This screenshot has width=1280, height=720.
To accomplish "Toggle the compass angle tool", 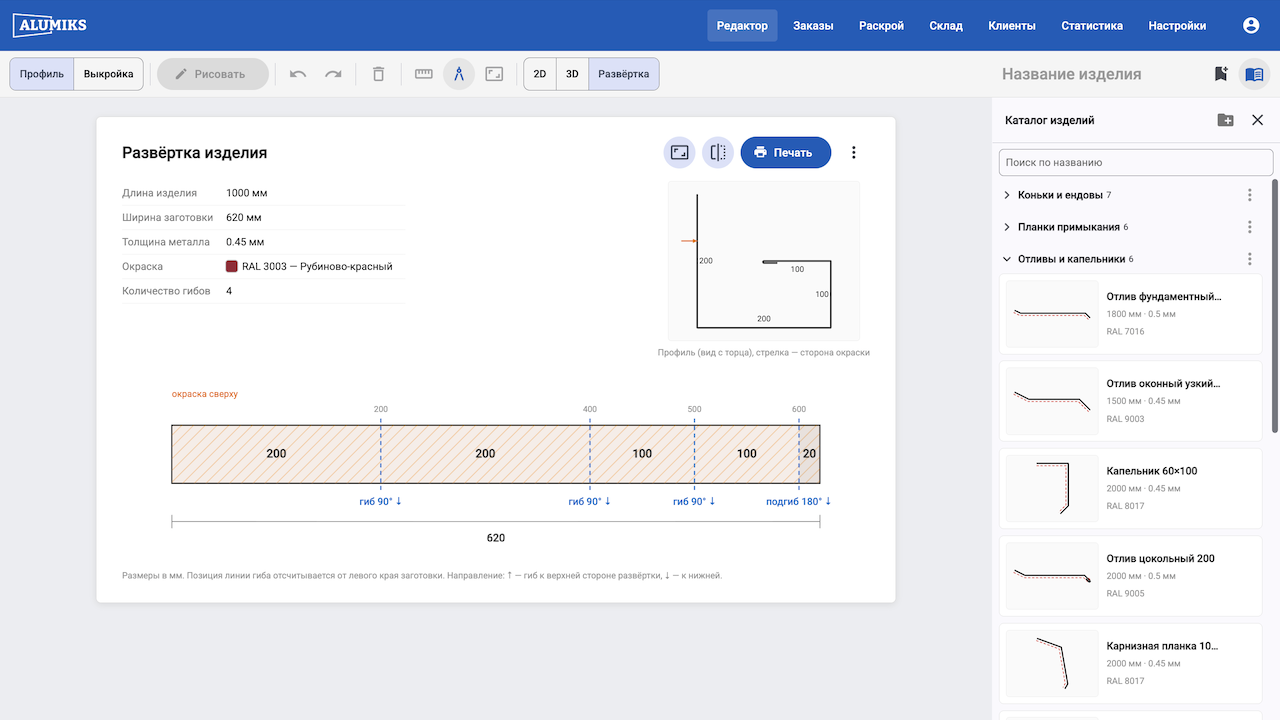I will (459, 74).
